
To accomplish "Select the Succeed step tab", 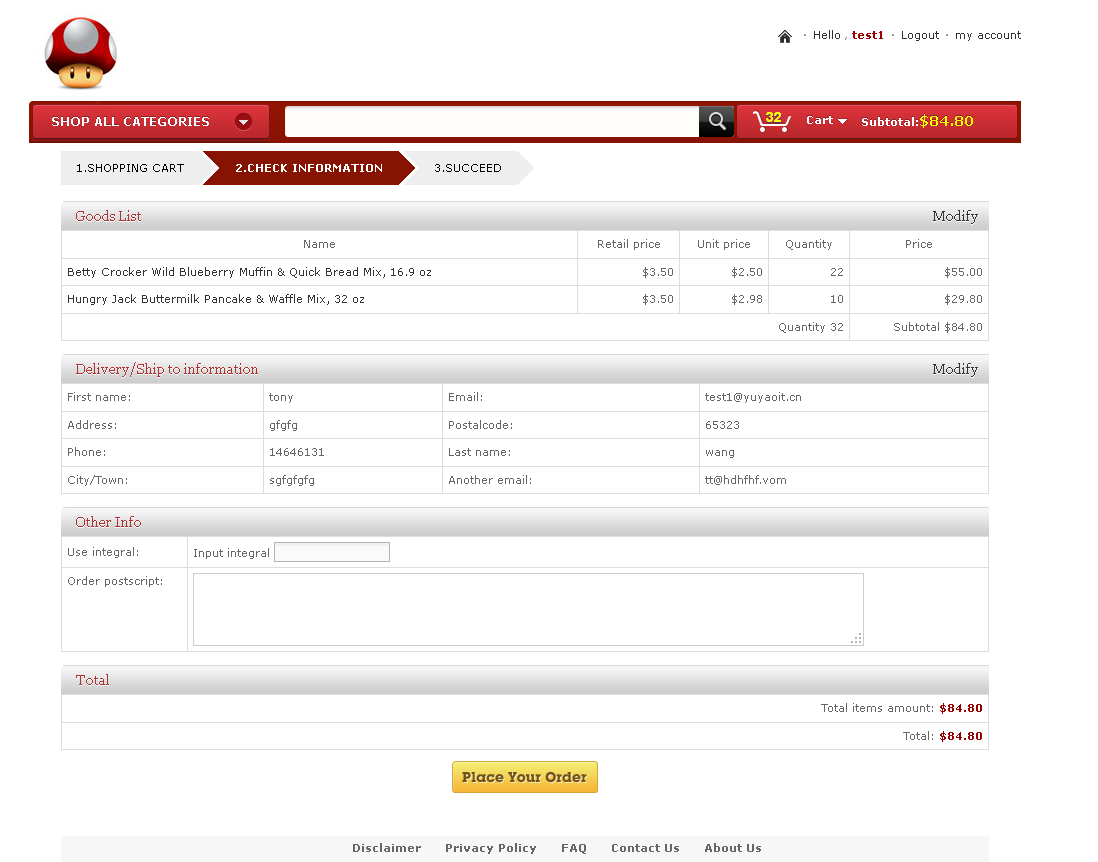I will click(468, 168).
